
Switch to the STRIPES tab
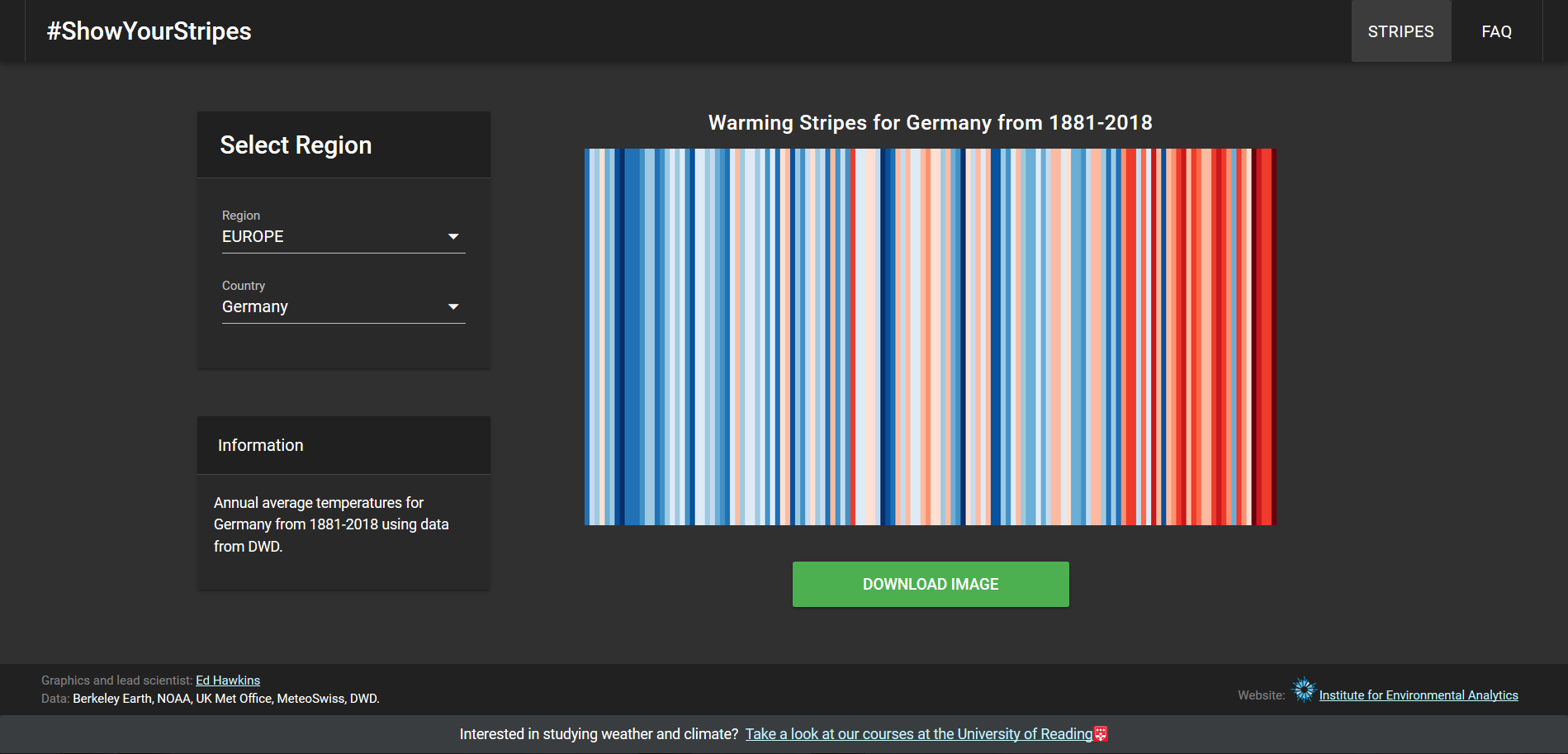pos(1400,31)
